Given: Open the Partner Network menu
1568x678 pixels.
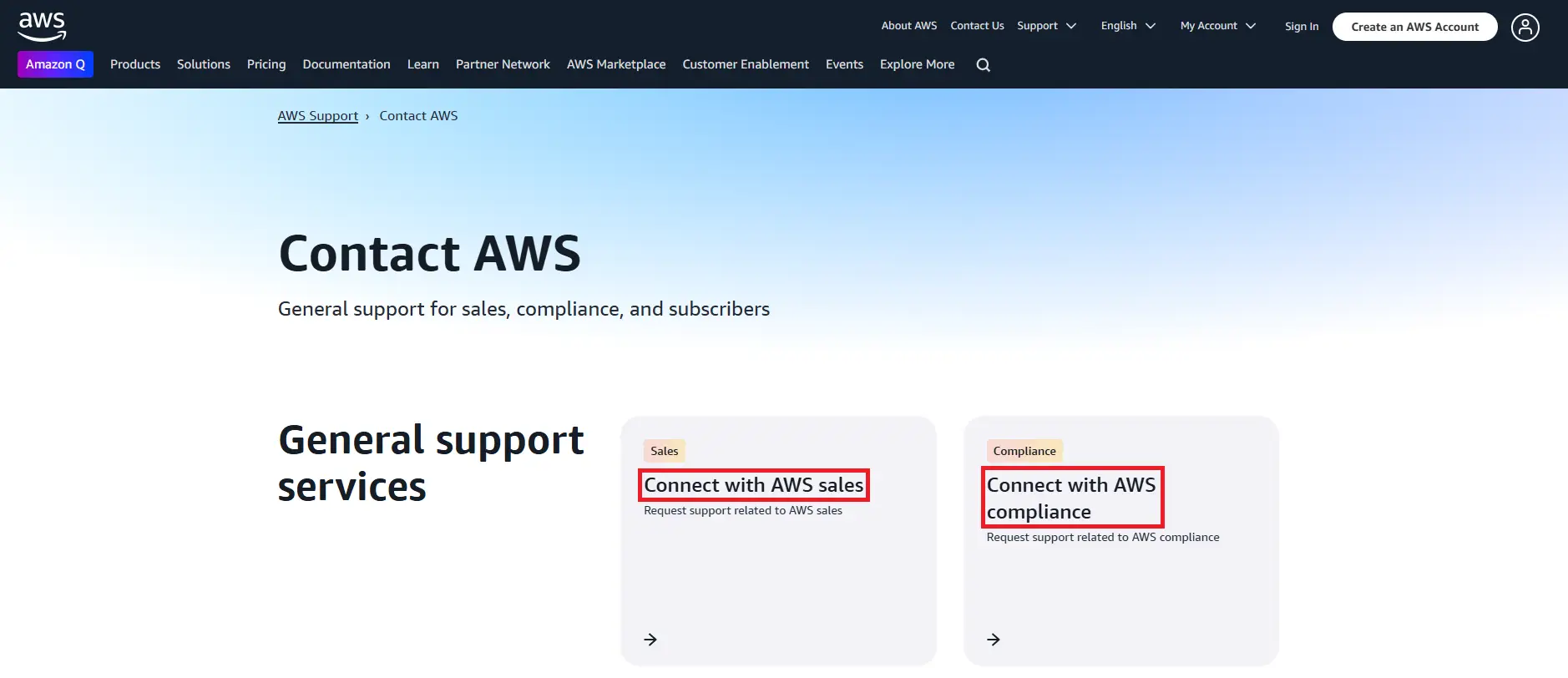Looking at the screenshot, I should coord(503,64).
